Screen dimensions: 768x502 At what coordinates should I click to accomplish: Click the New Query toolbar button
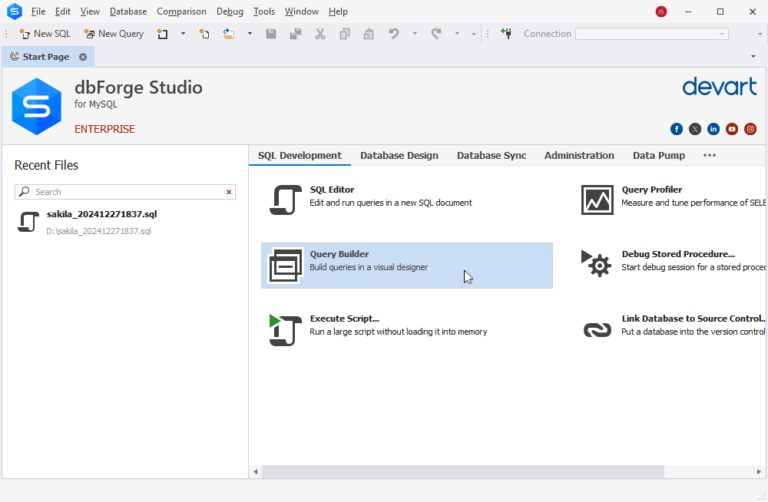coord(113,34)
